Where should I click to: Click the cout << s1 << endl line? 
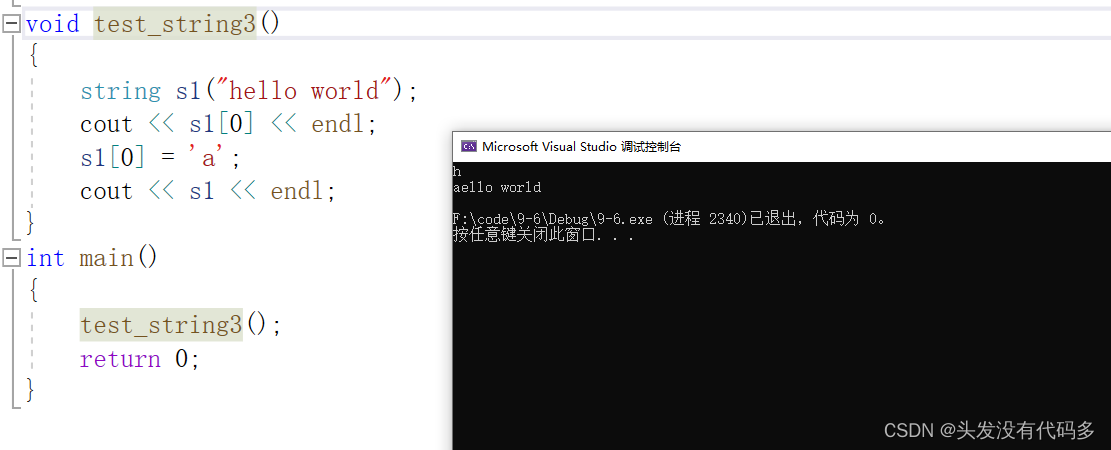pyautogui.click(x=208, y=191)
